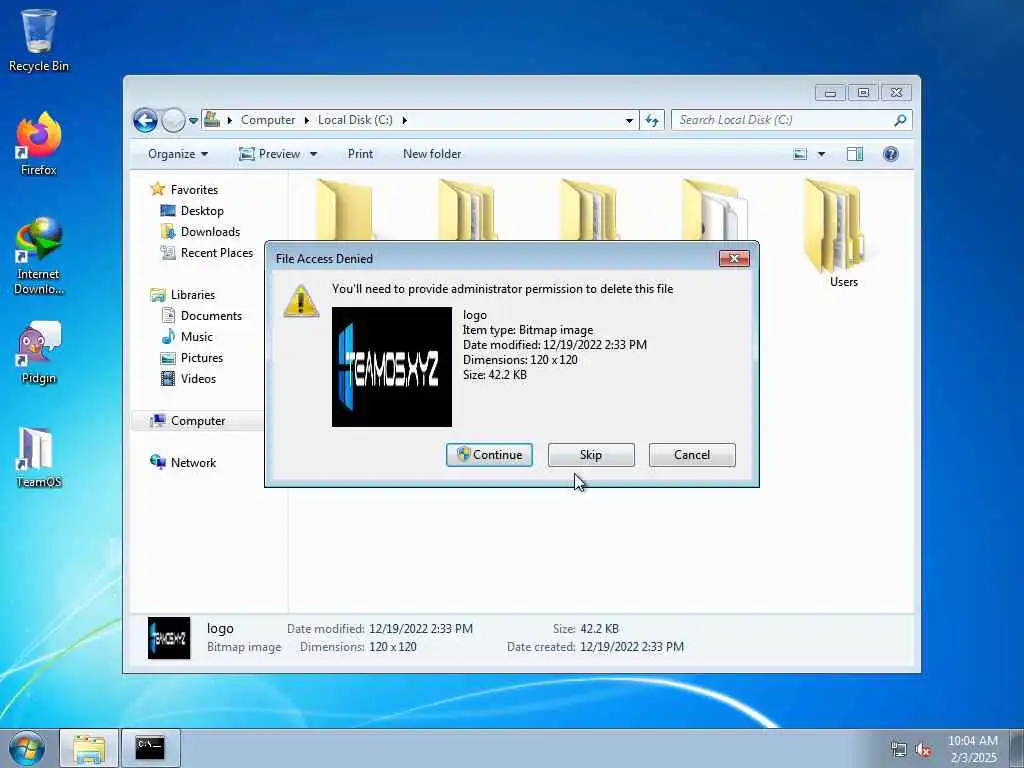
Task: Open Internet Download Manager desktop shortcut
Action: coord(39,256)
